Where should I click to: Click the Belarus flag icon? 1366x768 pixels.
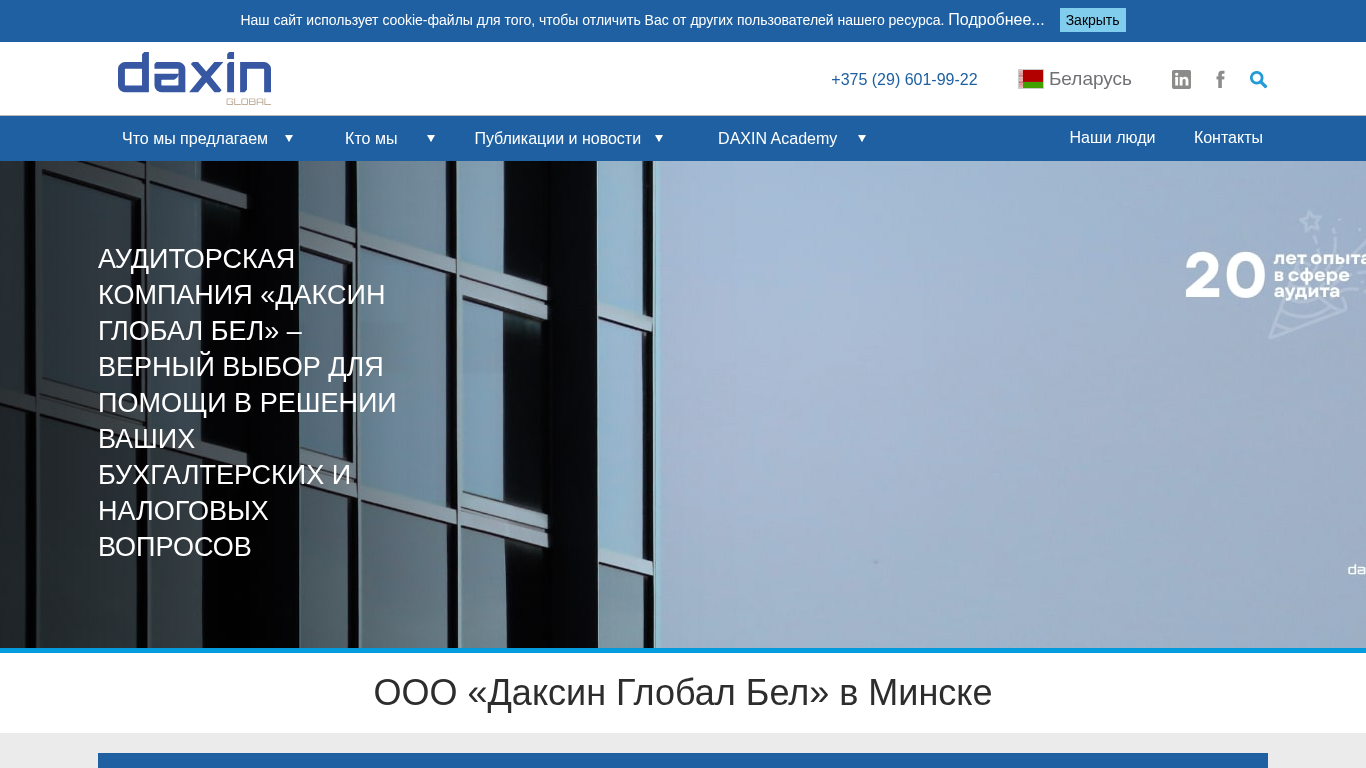[x=1031, y=79]
